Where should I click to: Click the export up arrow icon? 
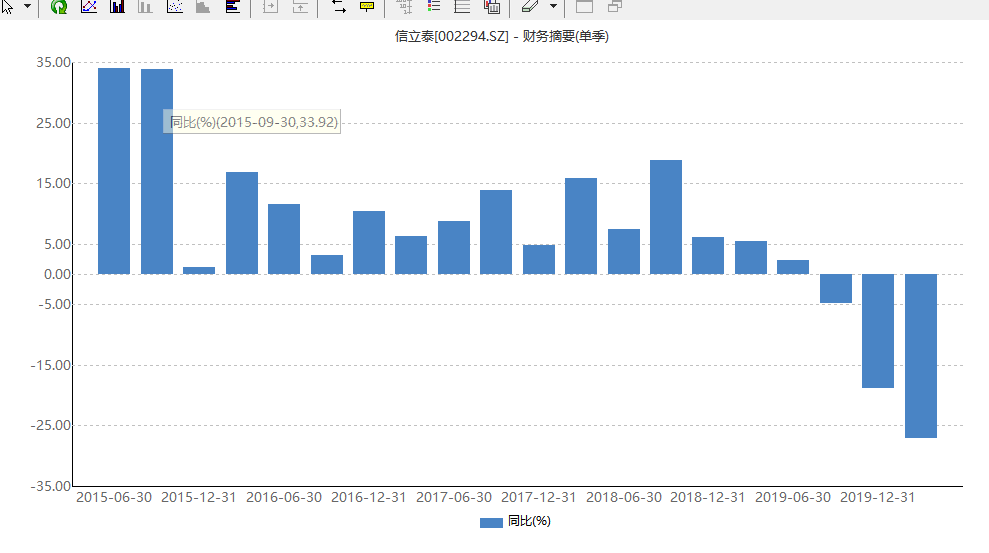[x=300, y=6]
